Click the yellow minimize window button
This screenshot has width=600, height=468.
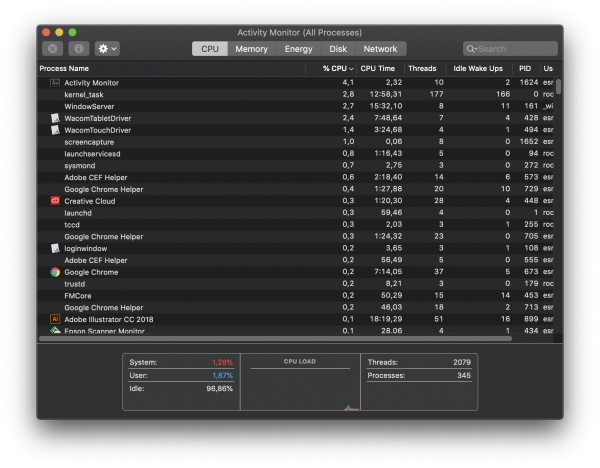click(59, 32)
